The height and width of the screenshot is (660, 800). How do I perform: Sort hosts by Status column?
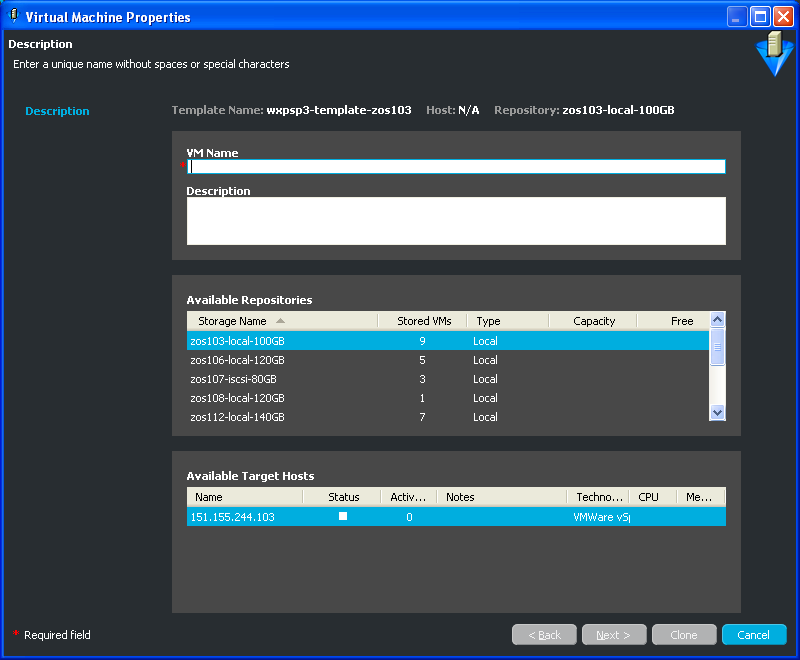tap(342, 497)
